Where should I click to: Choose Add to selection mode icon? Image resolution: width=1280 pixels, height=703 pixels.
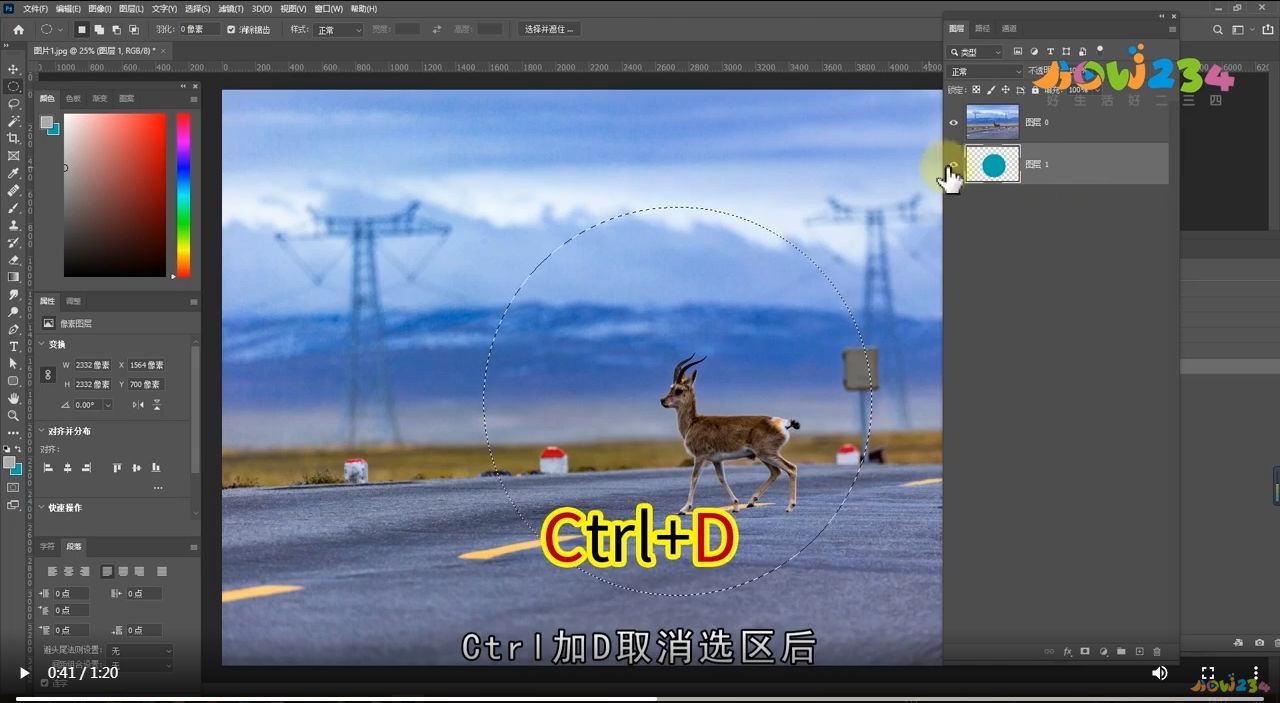point(99,30)
